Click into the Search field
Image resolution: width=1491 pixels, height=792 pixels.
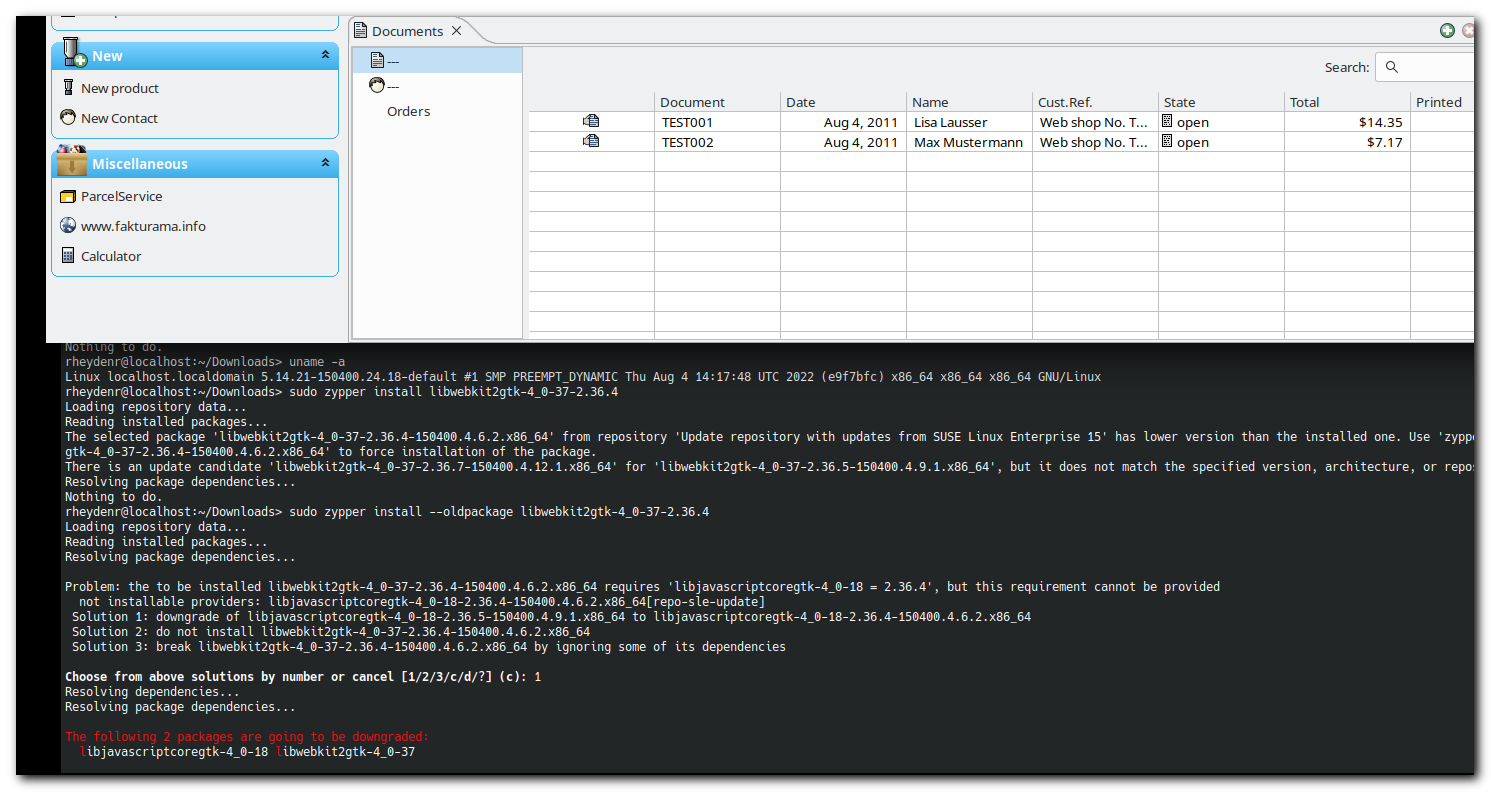(1425, 68)
